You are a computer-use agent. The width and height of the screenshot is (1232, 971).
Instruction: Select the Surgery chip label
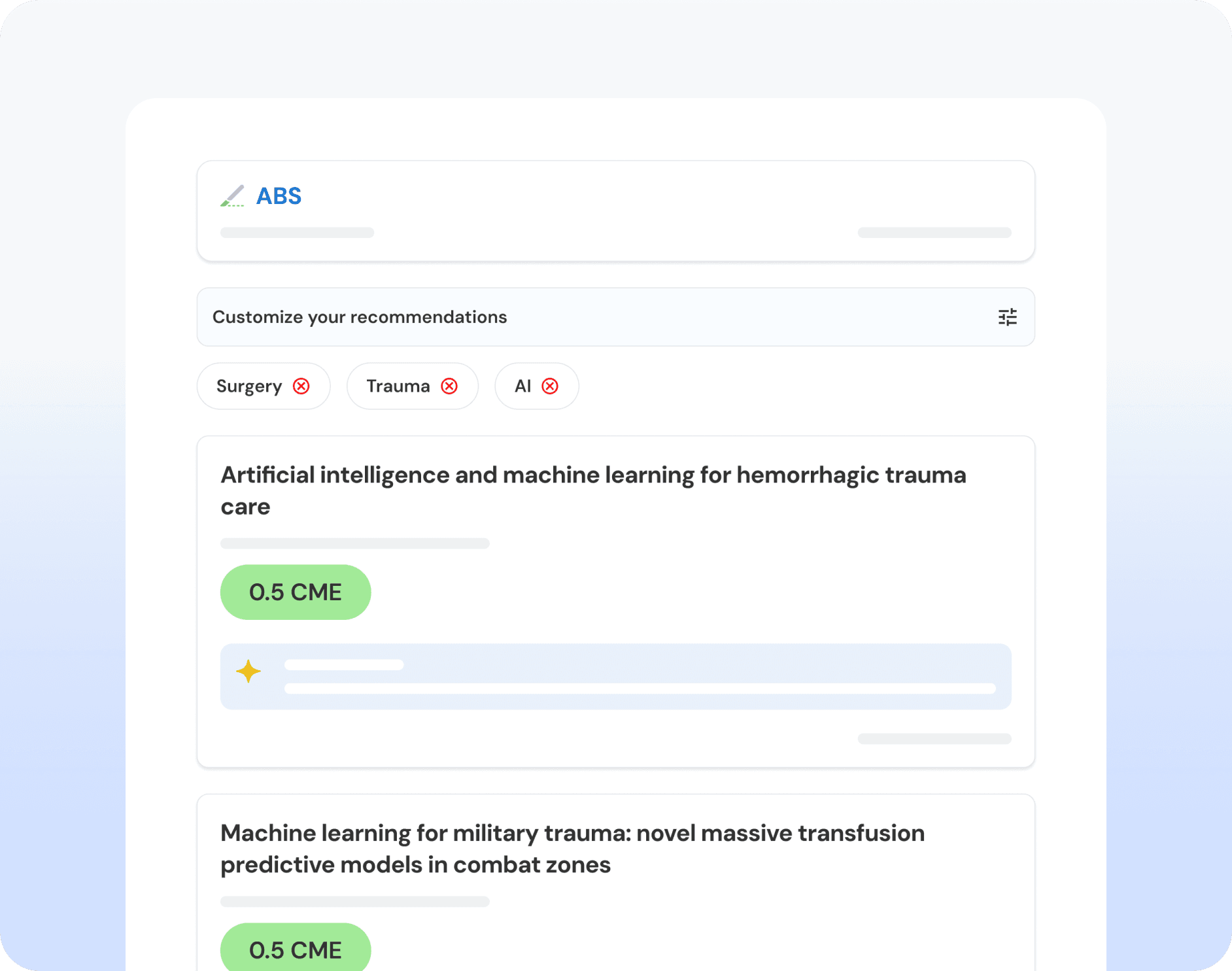coord(248,386)
